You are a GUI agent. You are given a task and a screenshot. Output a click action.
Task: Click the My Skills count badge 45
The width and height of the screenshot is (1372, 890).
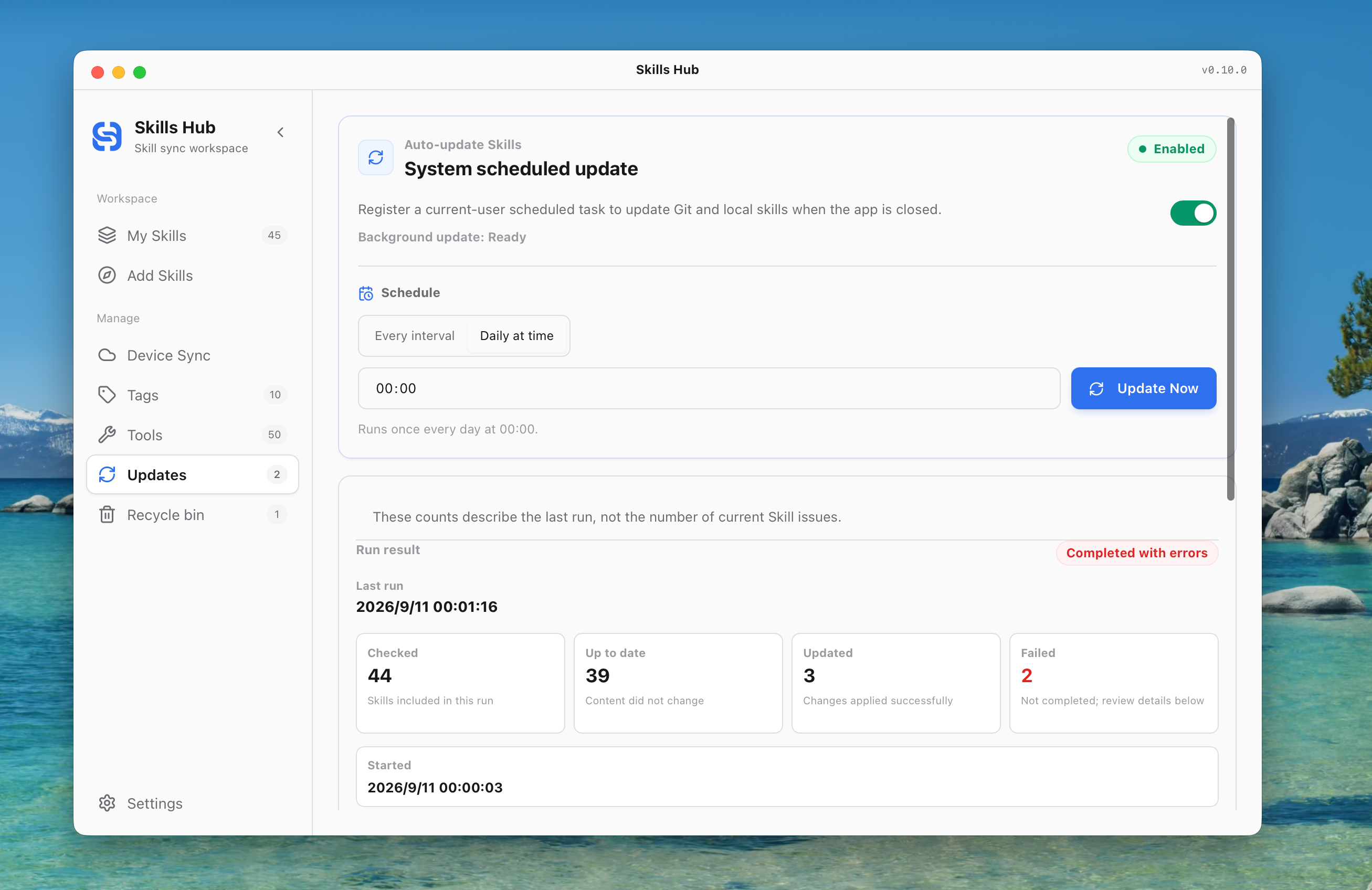275,235
